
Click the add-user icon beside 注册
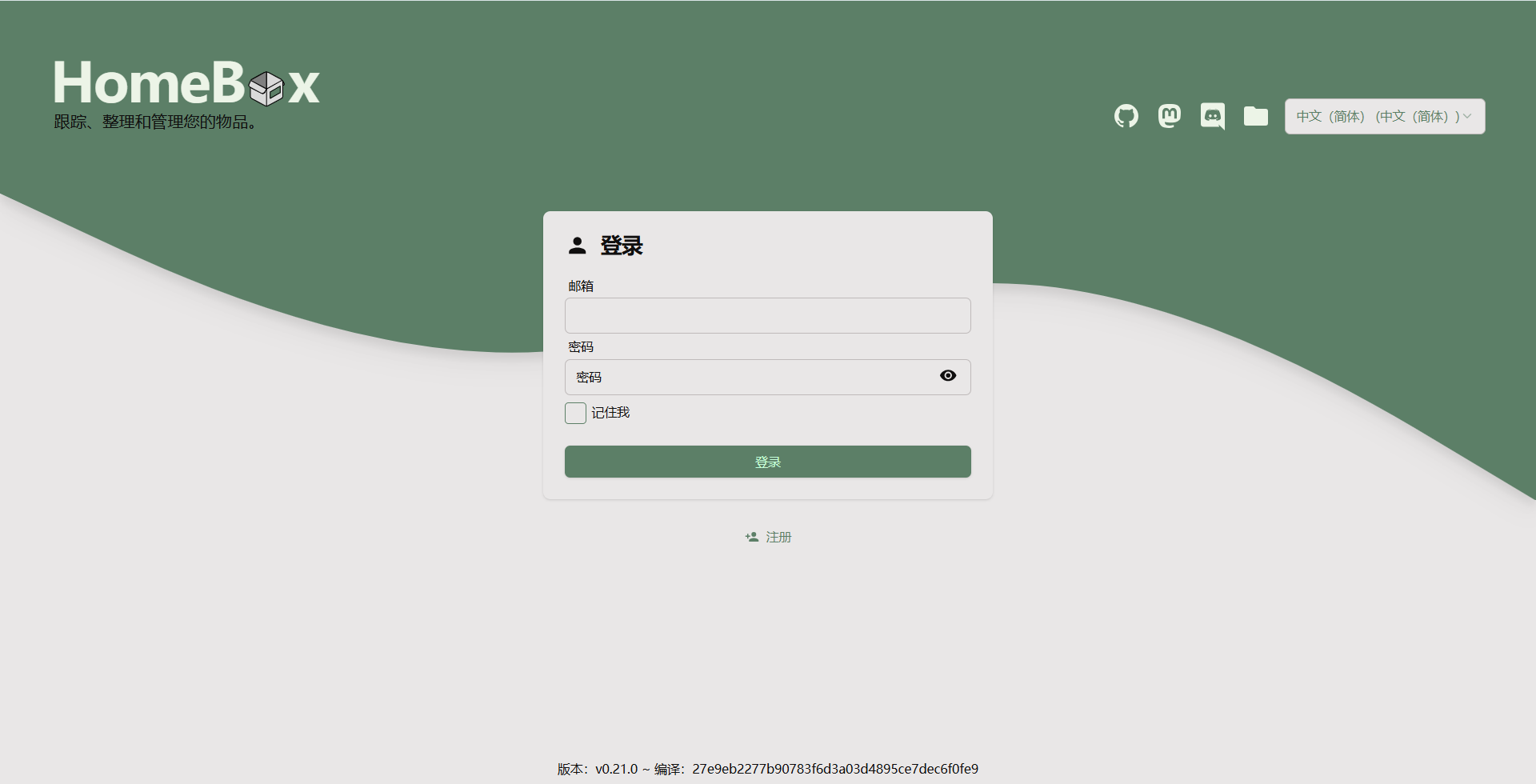pos(750,537)
